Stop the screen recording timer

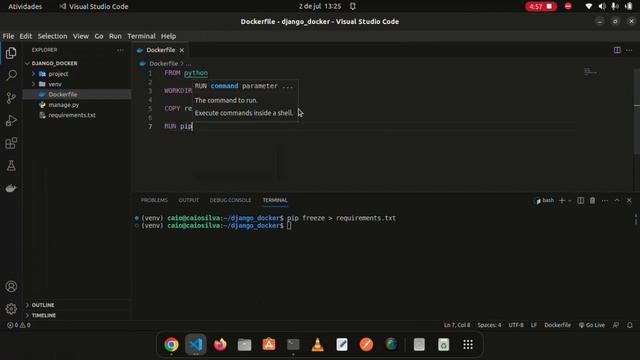(541, 7)
